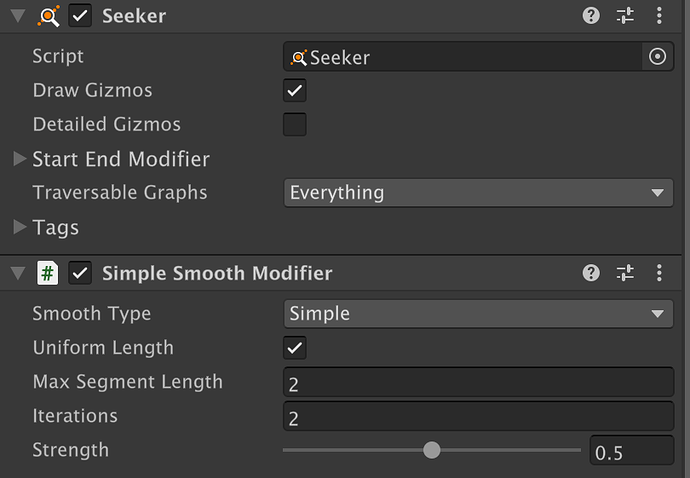Enable Detailed Gizmos checkbox
The height and width of the screenshot is (478, 690).
pyautogui.click(x=294, y=124)
